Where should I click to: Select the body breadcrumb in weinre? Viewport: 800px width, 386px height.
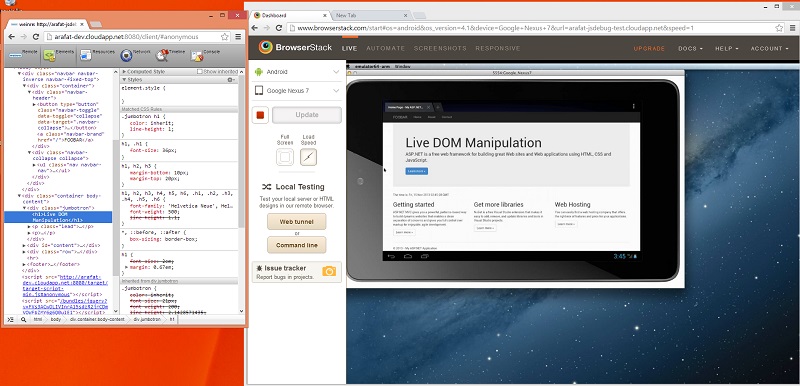pos(55,320)
